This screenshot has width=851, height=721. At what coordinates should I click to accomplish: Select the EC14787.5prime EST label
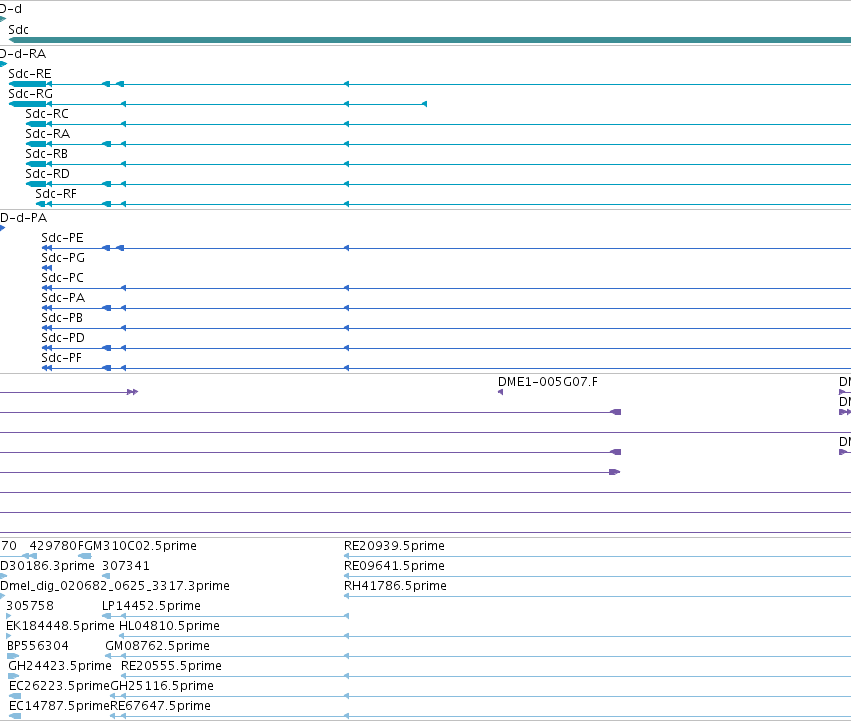click(60, 707)
